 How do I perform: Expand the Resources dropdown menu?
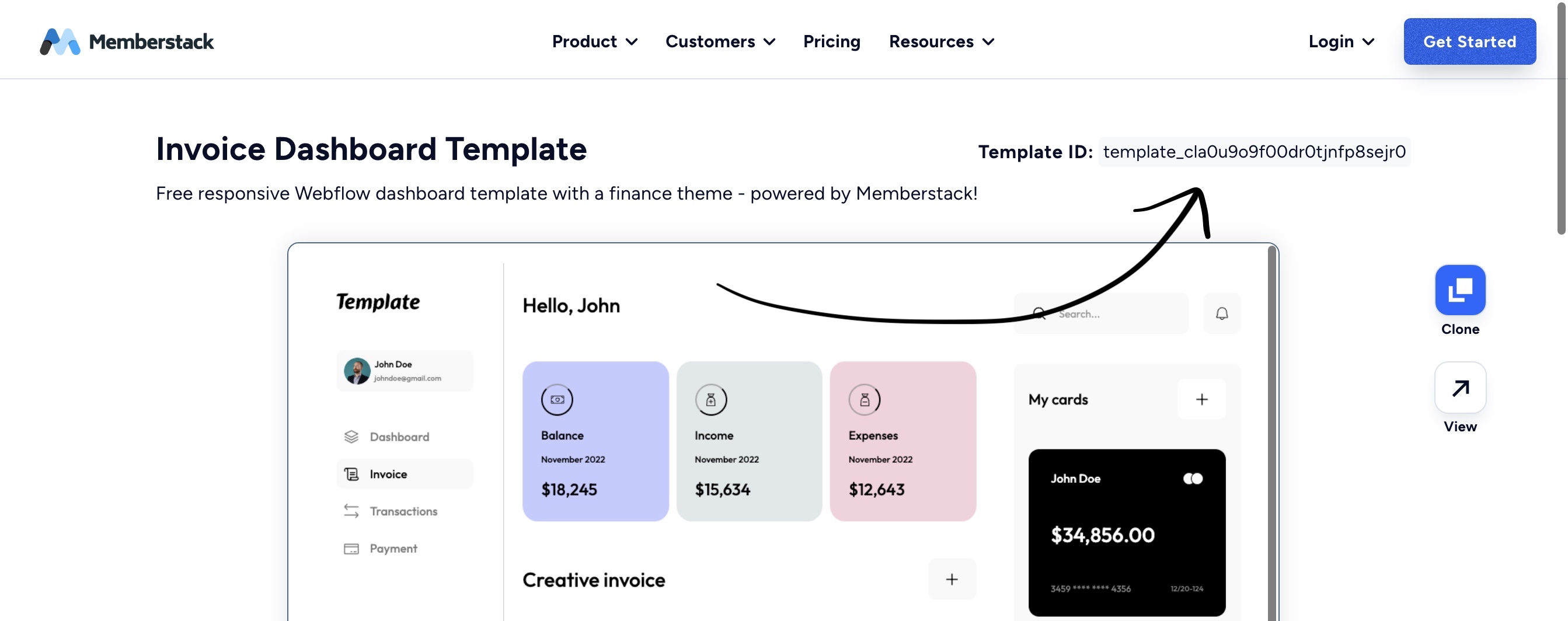942,41
